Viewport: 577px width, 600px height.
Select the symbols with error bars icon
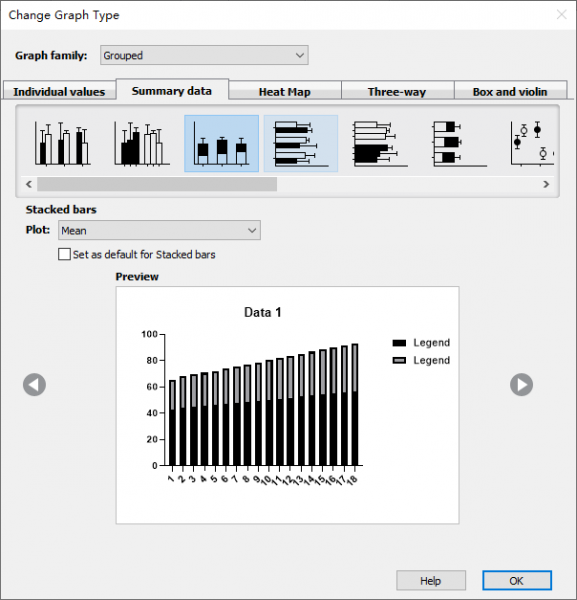(532, 143)
